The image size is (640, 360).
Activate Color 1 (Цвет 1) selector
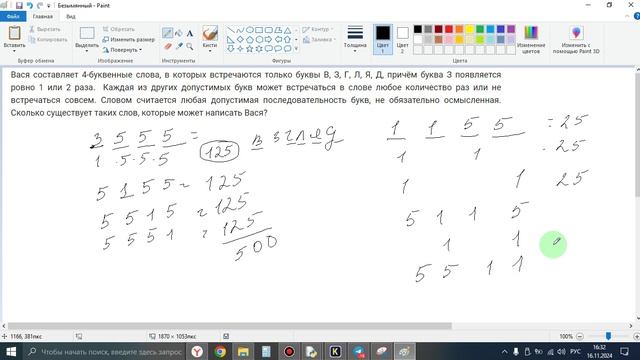click(x=383, y=40)
